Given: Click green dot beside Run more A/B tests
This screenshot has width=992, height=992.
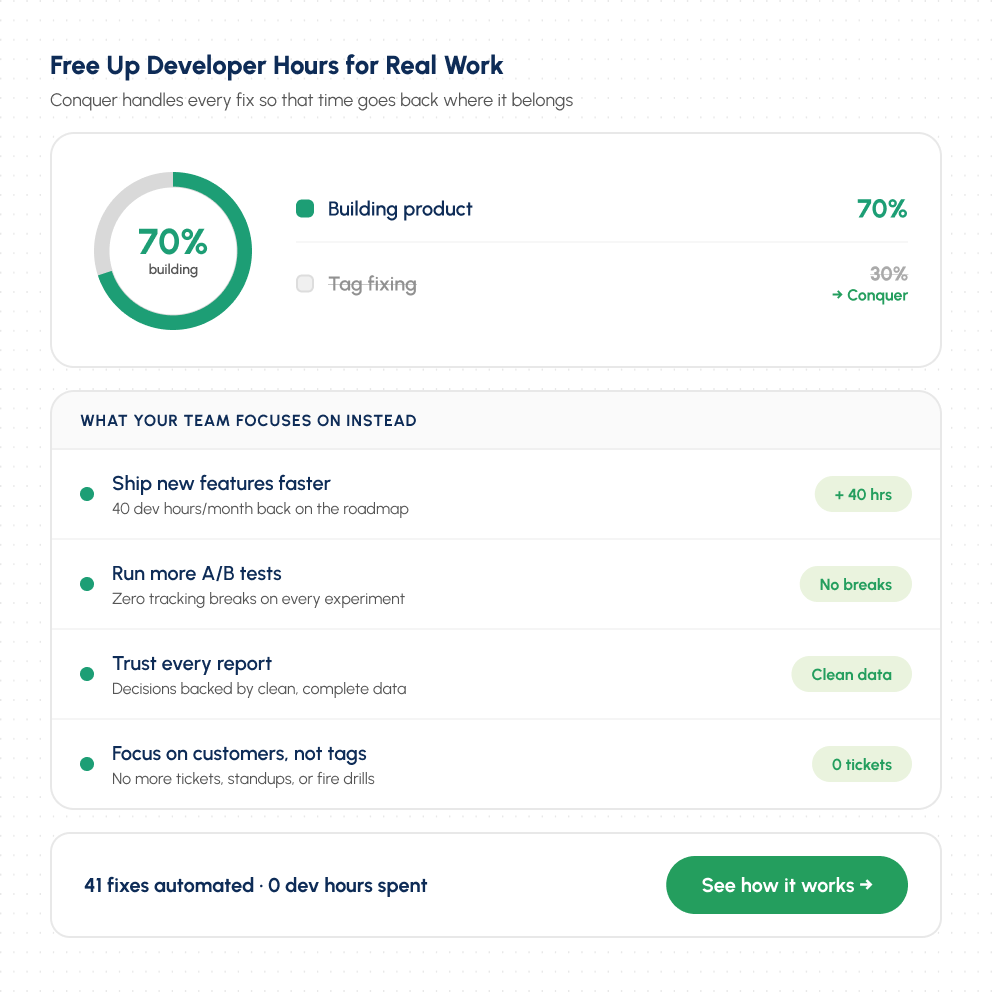Looking at the screenshot, I should click(87, 584).
